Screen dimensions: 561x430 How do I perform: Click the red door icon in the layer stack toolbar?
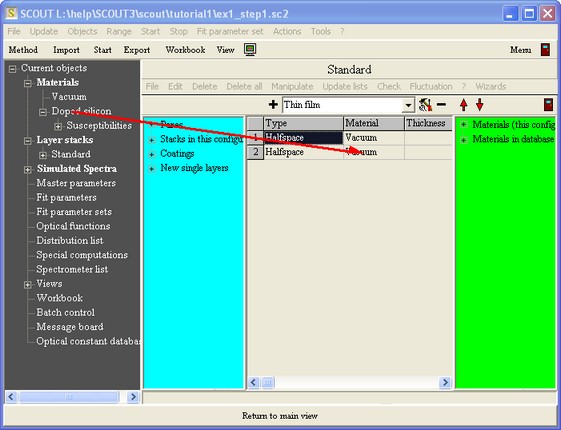[x=548, y=105]
